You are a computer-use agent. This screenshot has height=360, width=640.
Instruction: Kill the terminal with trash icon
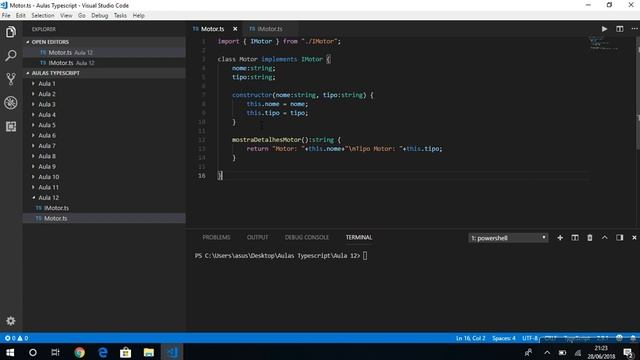(x=589, y=238)
